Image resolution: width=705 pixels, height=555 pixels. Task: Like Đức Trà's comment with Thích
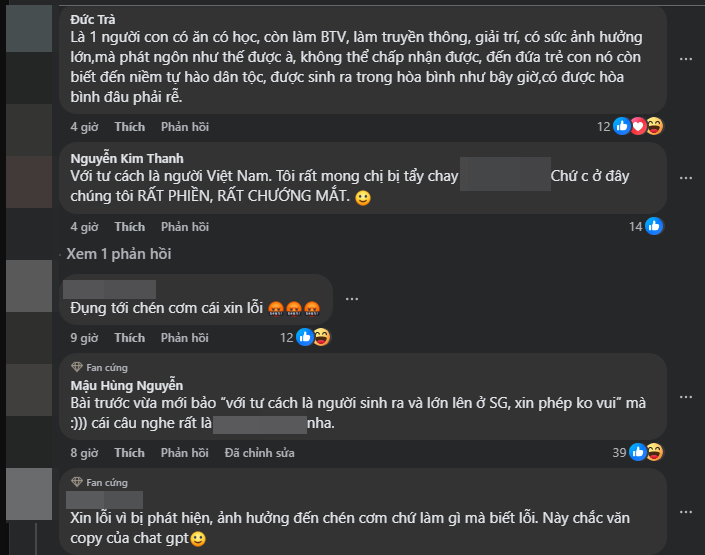pos(130,127)
